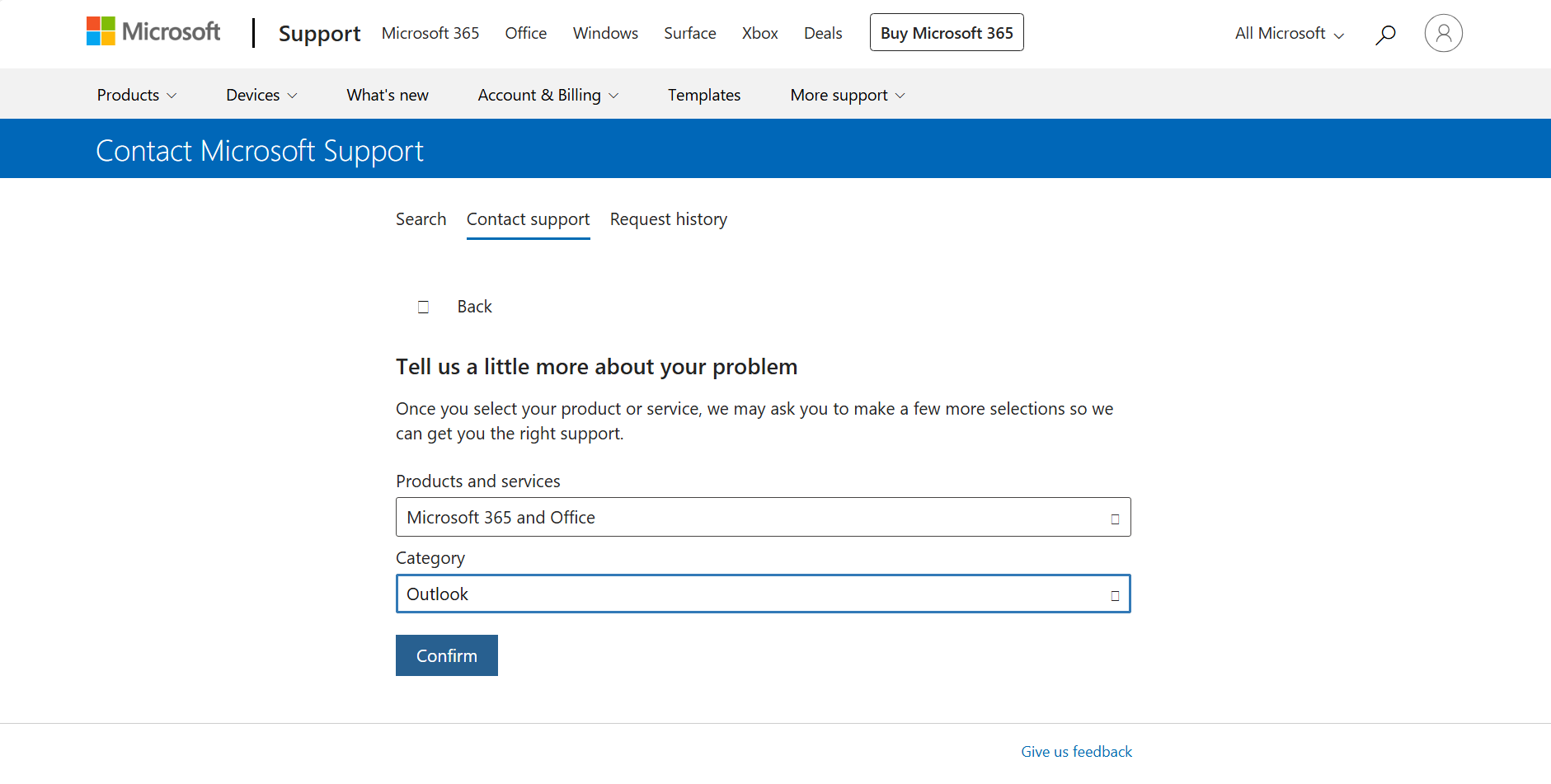This screenshot has height=784, width=1551.
Task: Open the Xbox menu item
Action: [759, 33]
